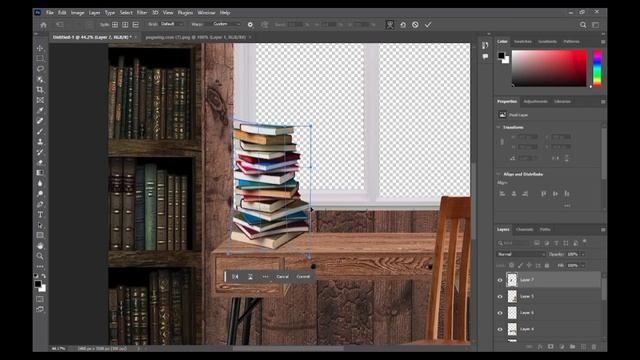Image resolution: width=640 pixels, height=360 pixels.
Task: Hide Layer 5 using its eye icon
Action: pyautogui.click(x=500, y=296)
